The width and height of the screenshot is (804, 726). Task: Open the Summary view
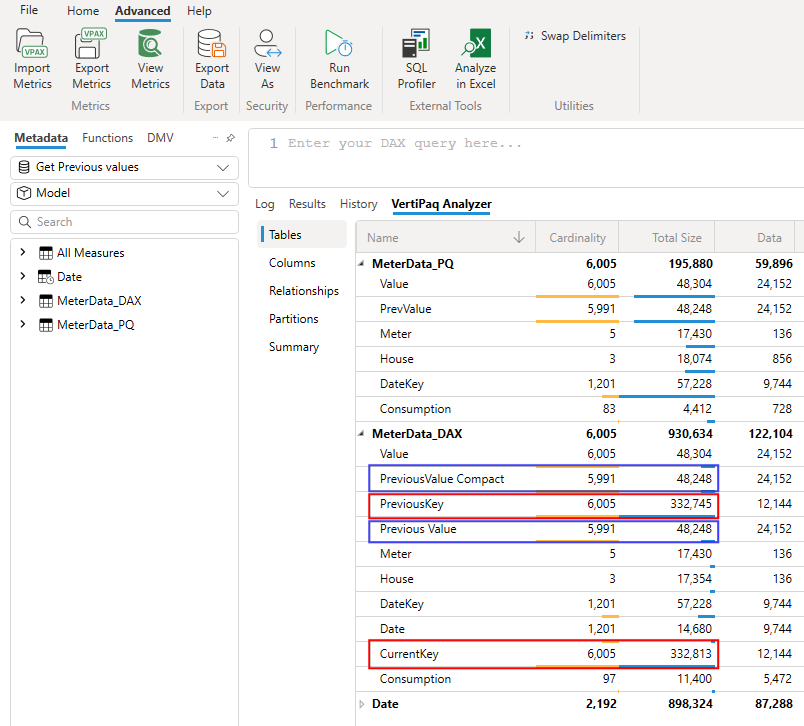coord(294,347)
